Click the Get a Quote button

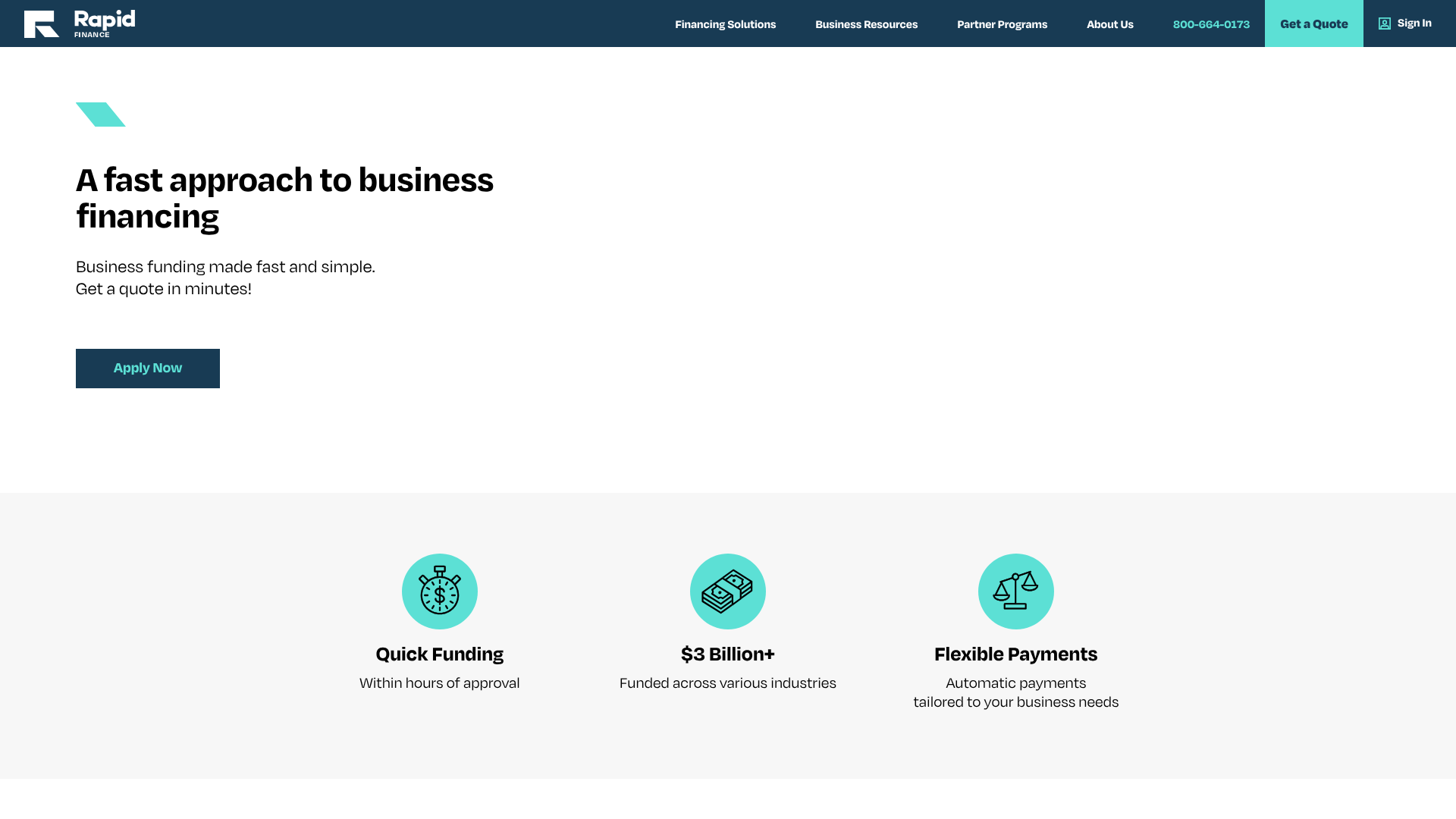pyautogui.click(x=1313, y=24)
